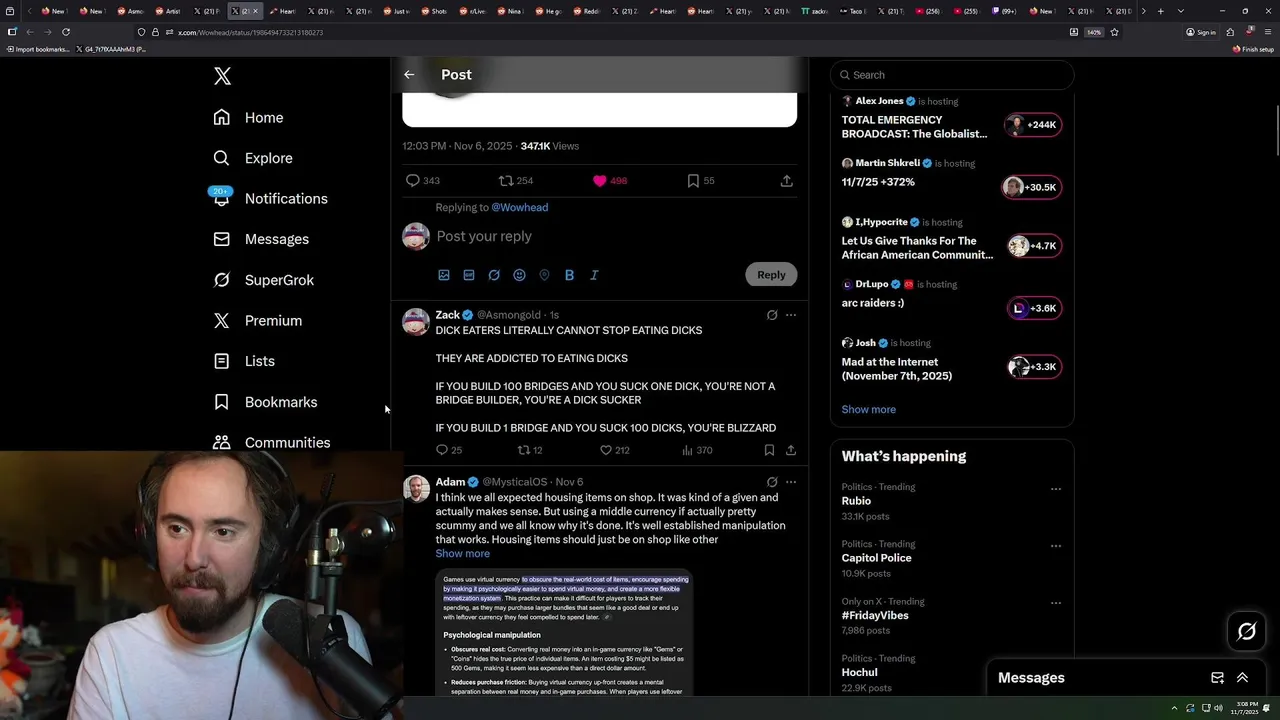Toggle italic formatting in reply
Viewport: 1280px width, 720px height.
(594, 275)
